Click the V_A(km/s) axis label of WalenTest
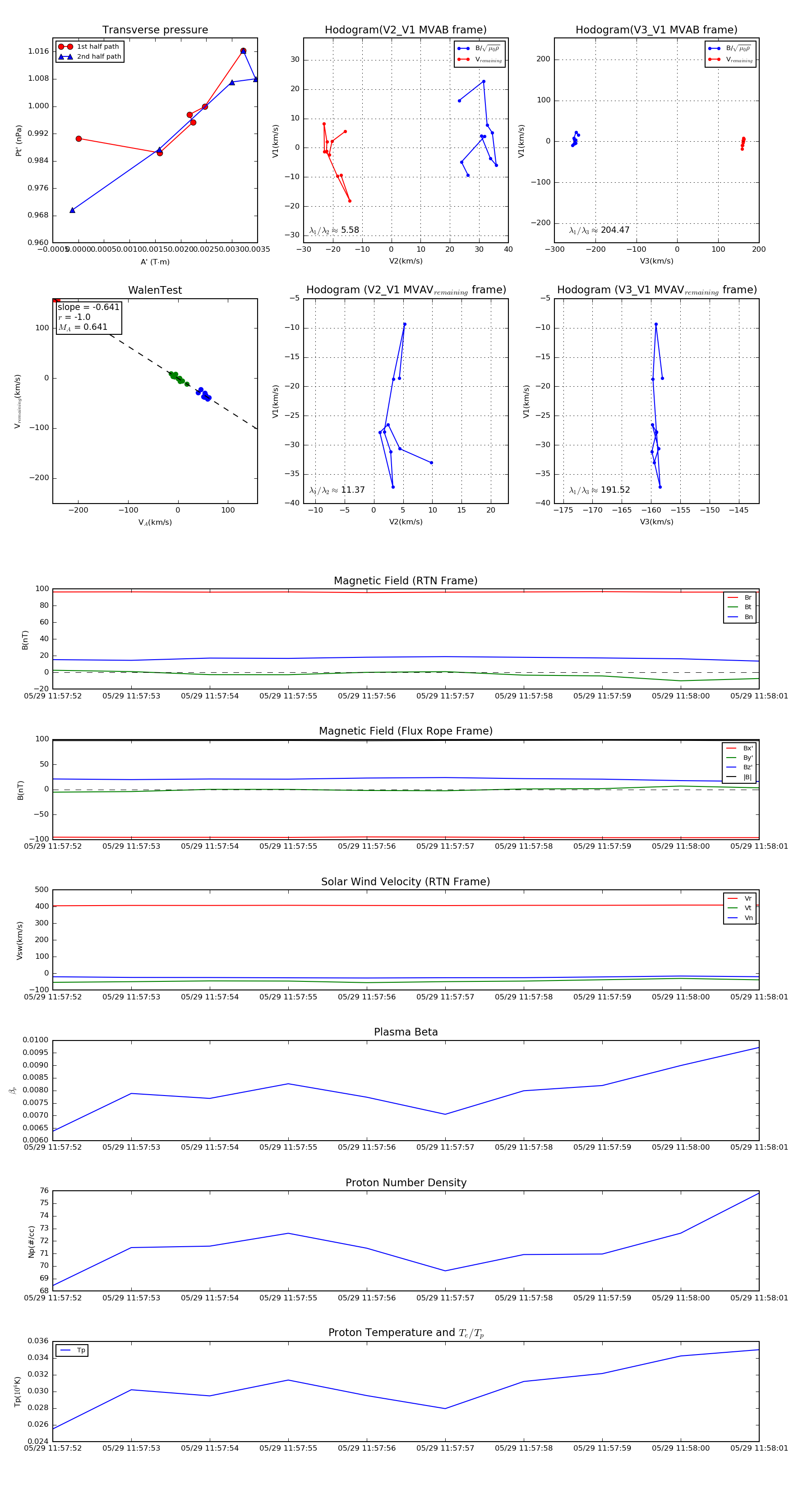812x1489 pixels. point(155,522)
